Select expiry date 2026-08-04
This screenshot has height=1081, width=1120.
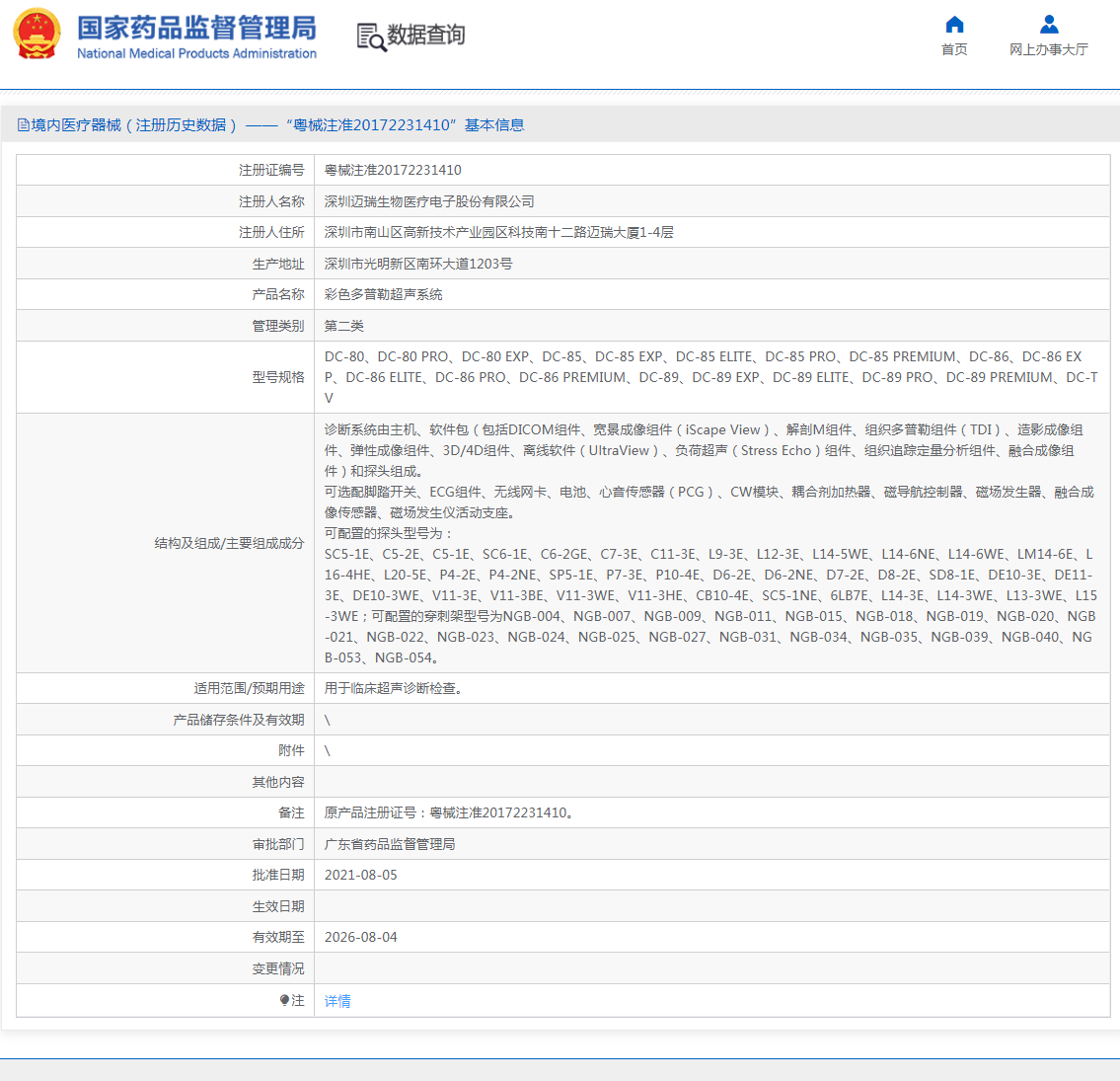point(361,937)
